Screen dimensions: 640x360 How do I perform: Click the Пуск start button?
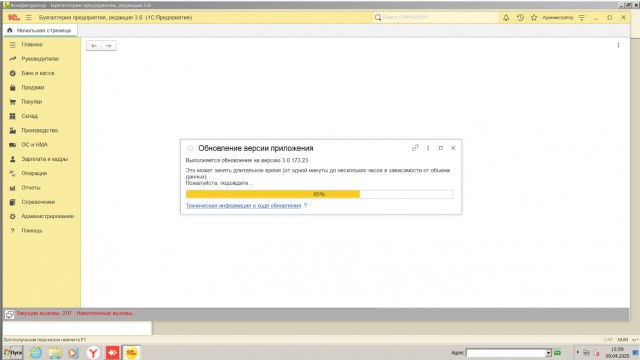pos(13,352)
